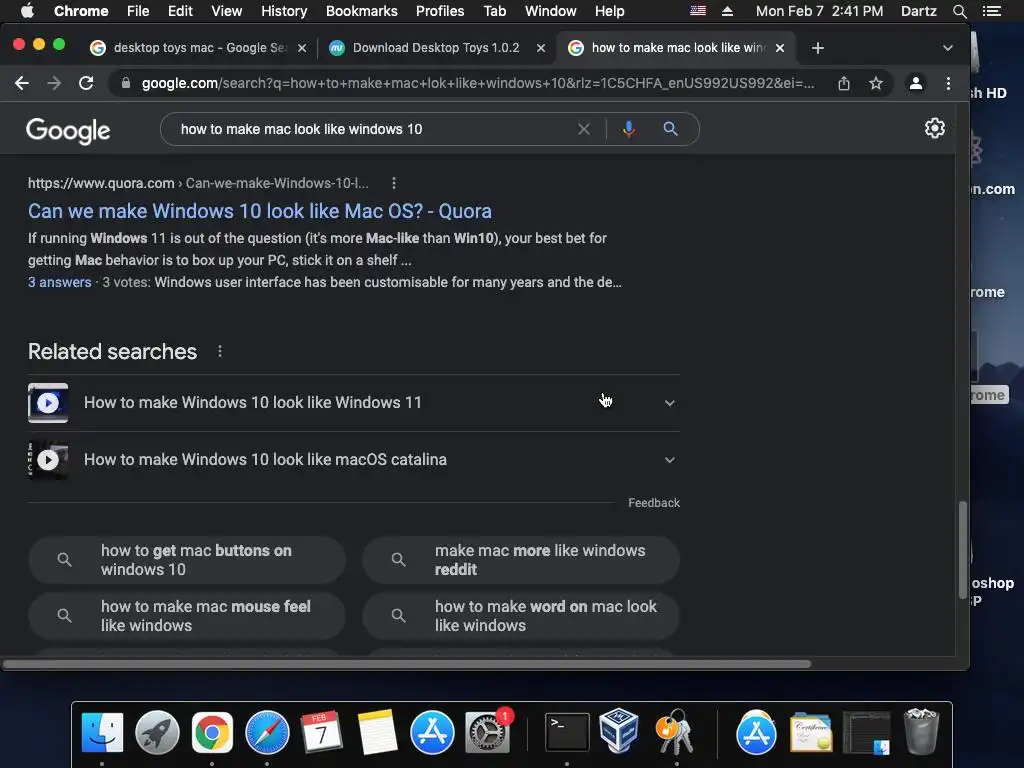The height and width of the screenshot is (768, 1024).
Task: Open the tab search dropdown arrow
Action: 948,48
